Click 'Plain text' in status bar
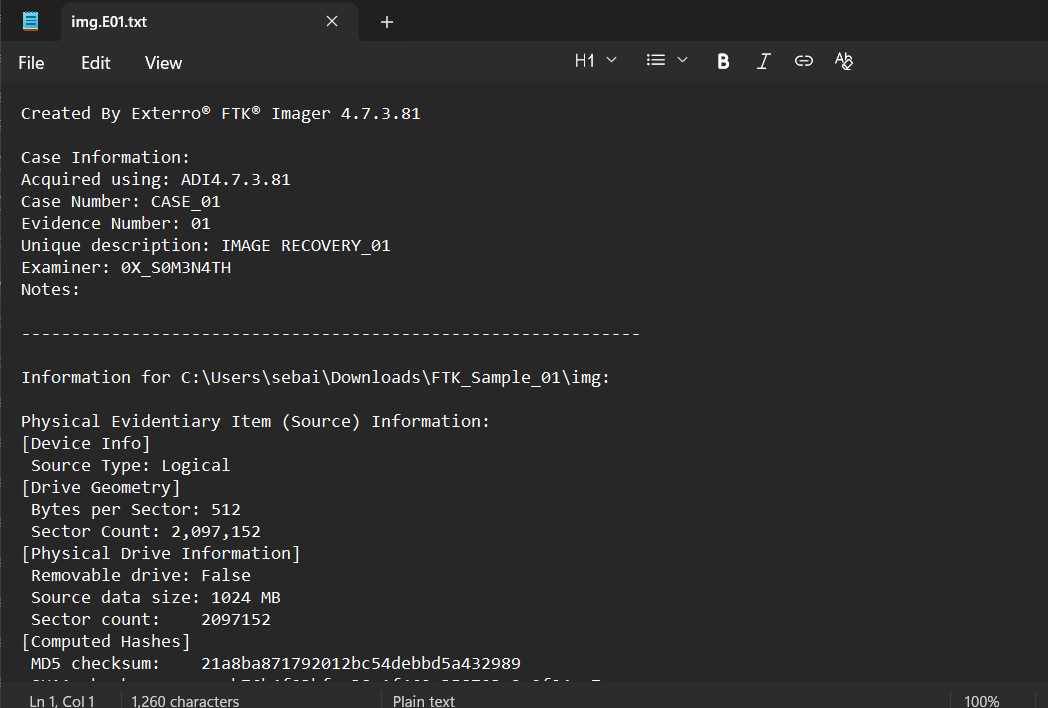The width and height of the screenshot is (1048, 708). point(424,701)
